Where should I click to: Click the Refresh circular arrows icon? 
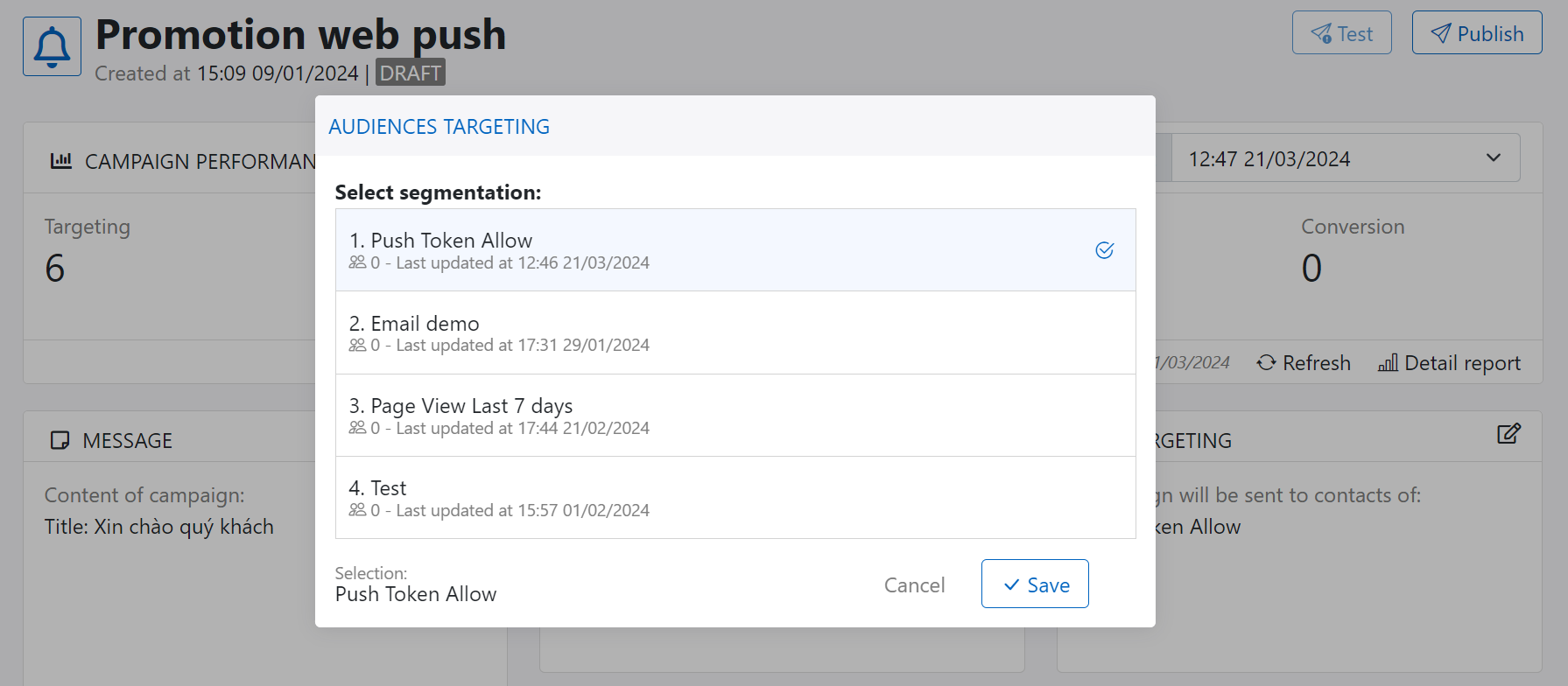(1266, 362)
